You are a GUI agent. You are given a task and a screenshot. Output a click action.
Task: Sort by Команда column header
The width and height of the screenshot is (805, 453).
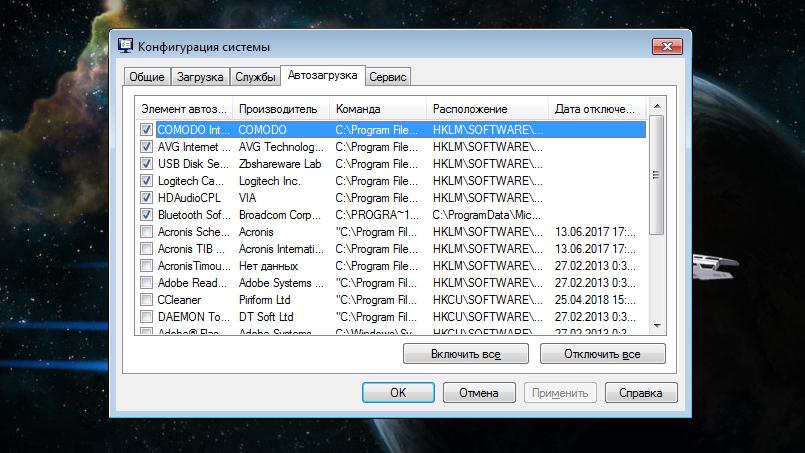click(x=378, y=109)
